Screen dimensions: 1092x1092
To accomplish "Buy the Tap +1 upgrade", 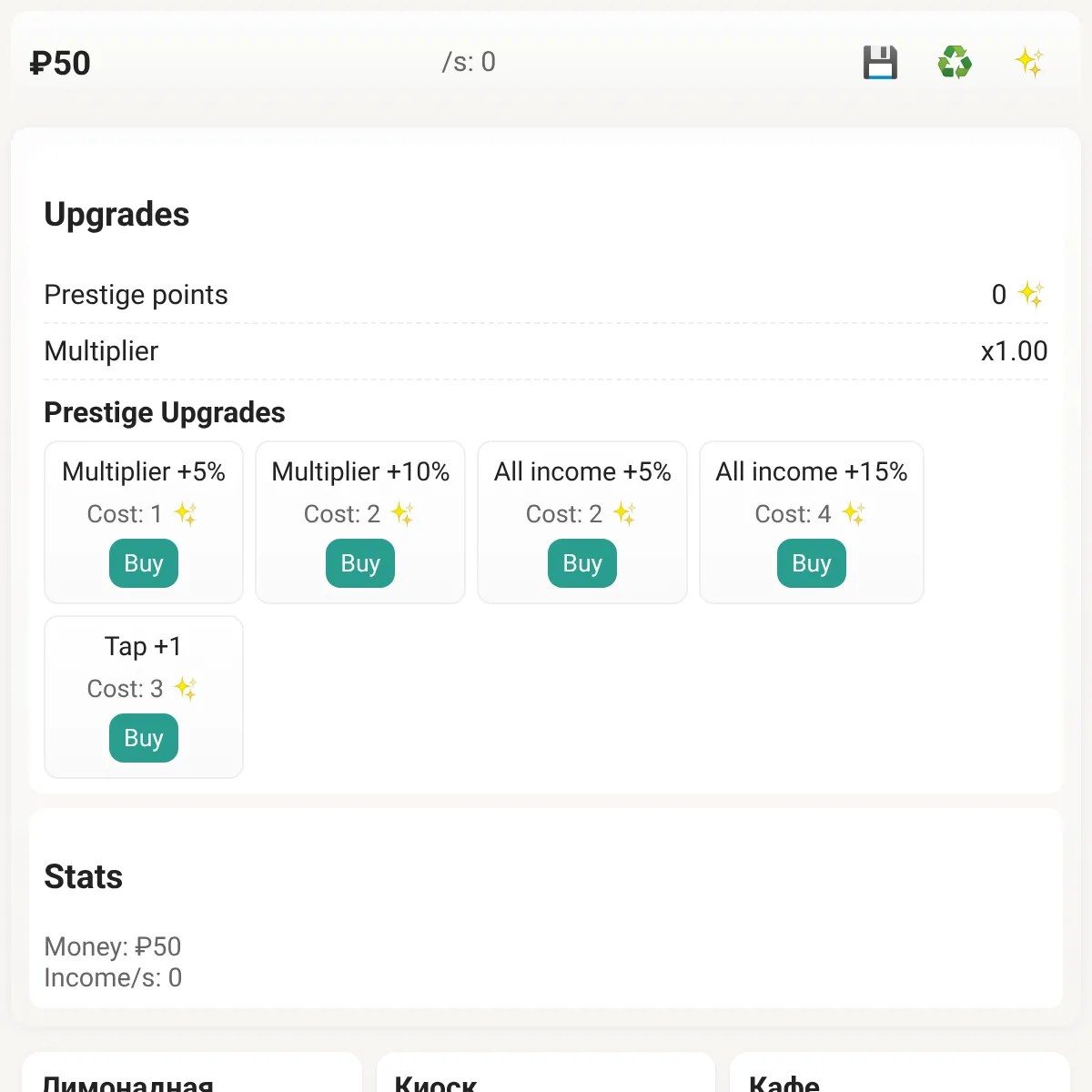I will pyautogui.click(x=144, y=738).
